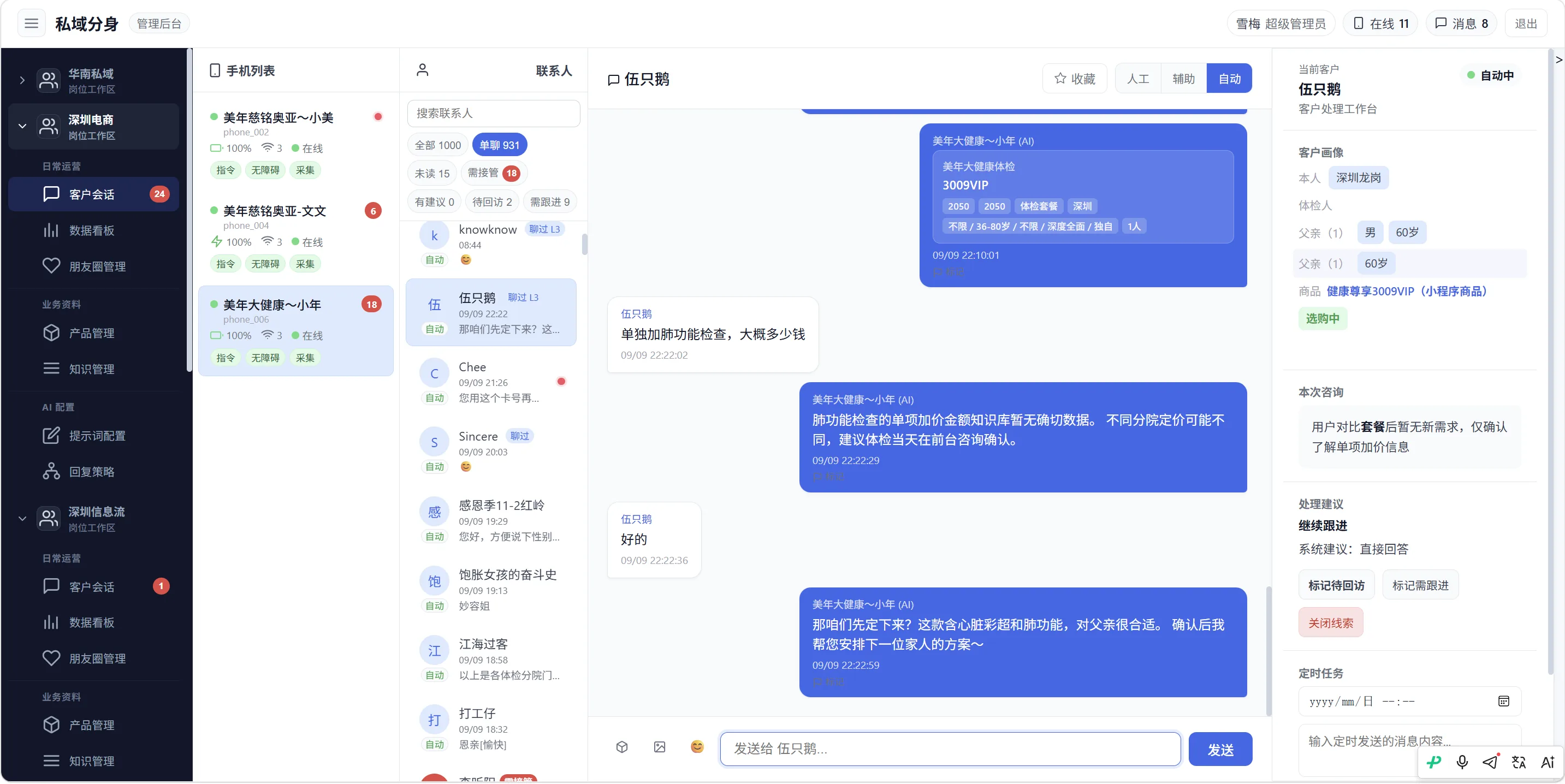Filter contacts by 待回访 2
This screenshot has height=784, width=1565.
tap(491, 201)
